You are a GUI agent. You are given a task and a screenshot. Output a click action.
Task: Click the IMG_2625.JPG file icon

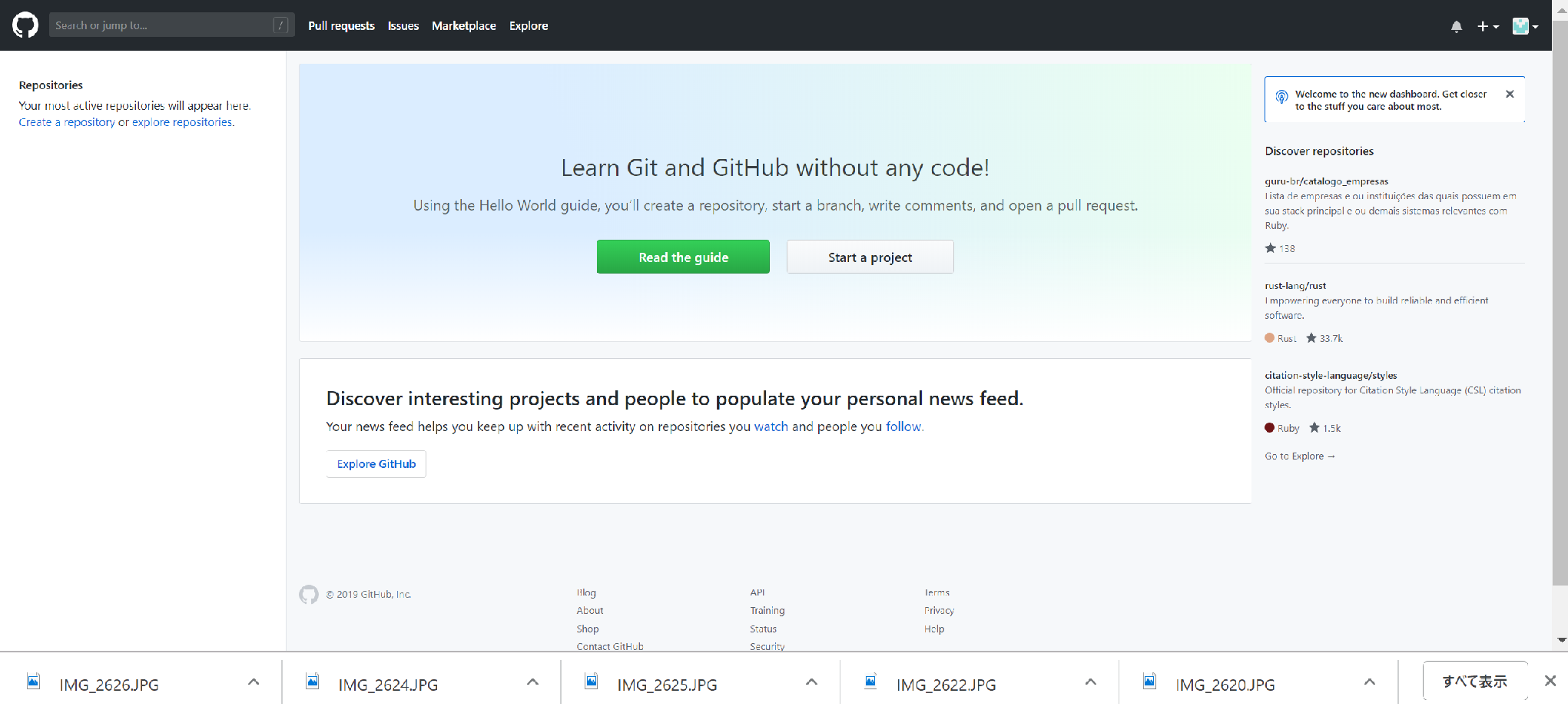point(592,682)
